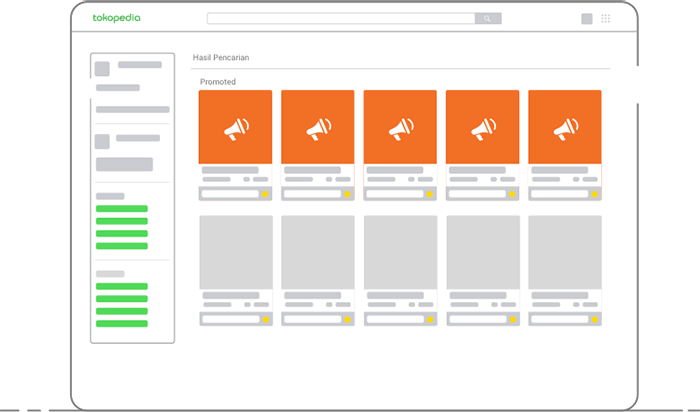The width and height of the screenshot is (700, 412).
Task: Click the gray square icon beside the grid icon
Action: (586, 18)
